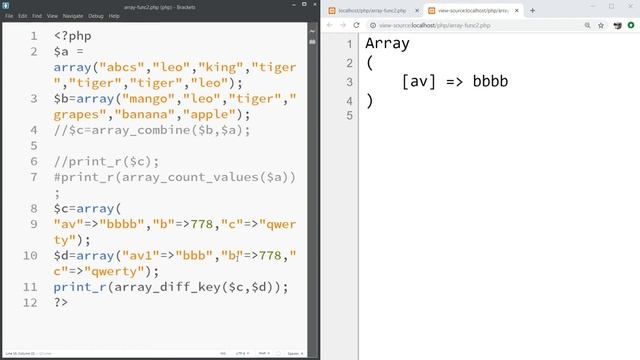Open the Help menu in Brackets
Image resolution: width=640 pixels, height=360 pixels.
point(114,16)
